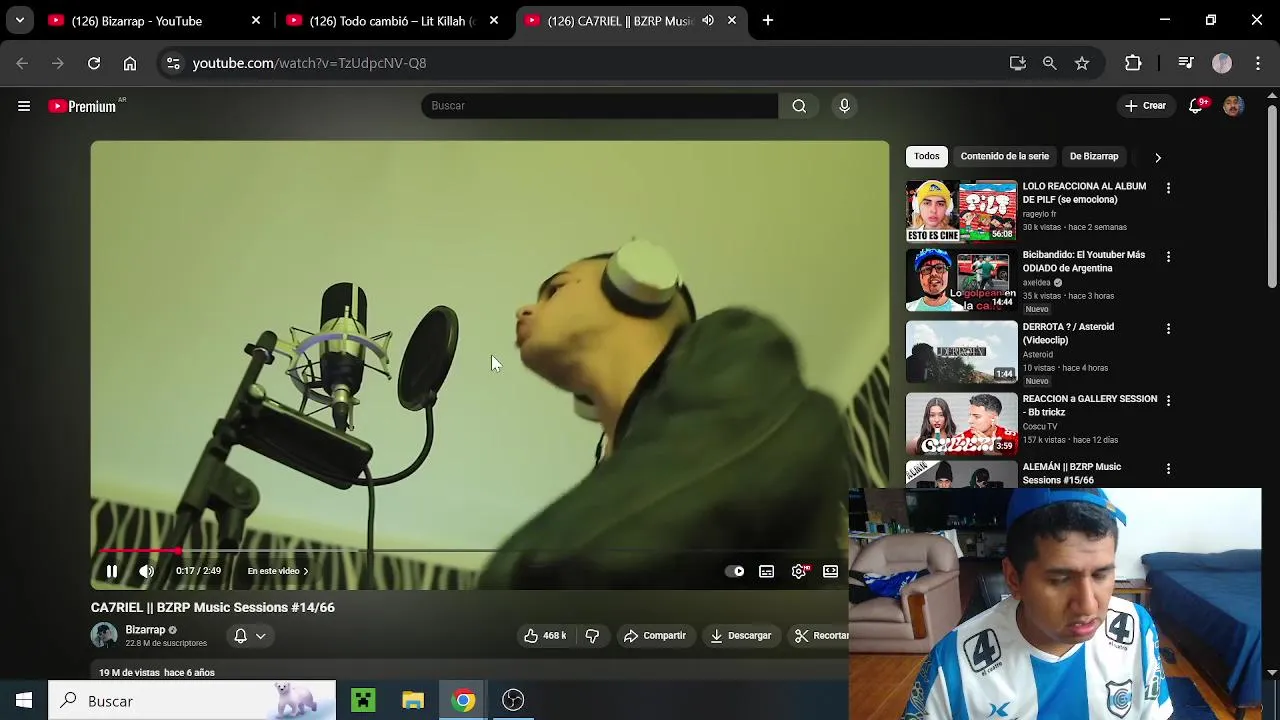Toggle the Bizarrap subscription notification bell
Viewport: 1280px width, 720px height.
tap(240, 636)
